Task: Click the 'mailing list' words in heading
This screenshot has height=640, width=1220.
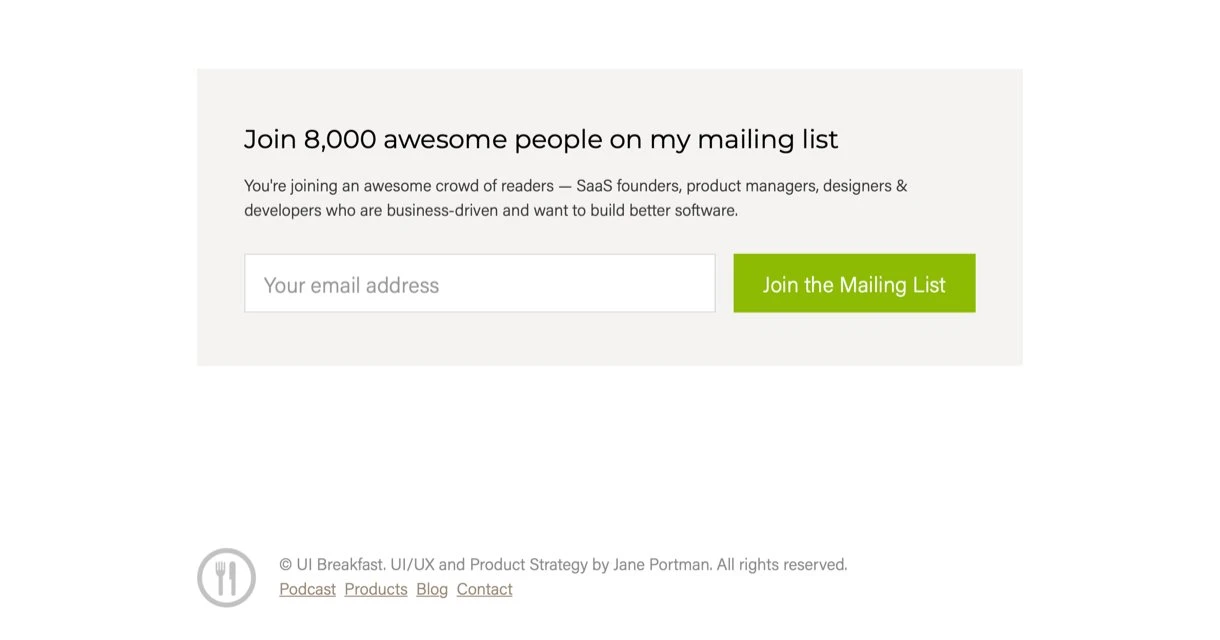Action: [x=767, y=139]
